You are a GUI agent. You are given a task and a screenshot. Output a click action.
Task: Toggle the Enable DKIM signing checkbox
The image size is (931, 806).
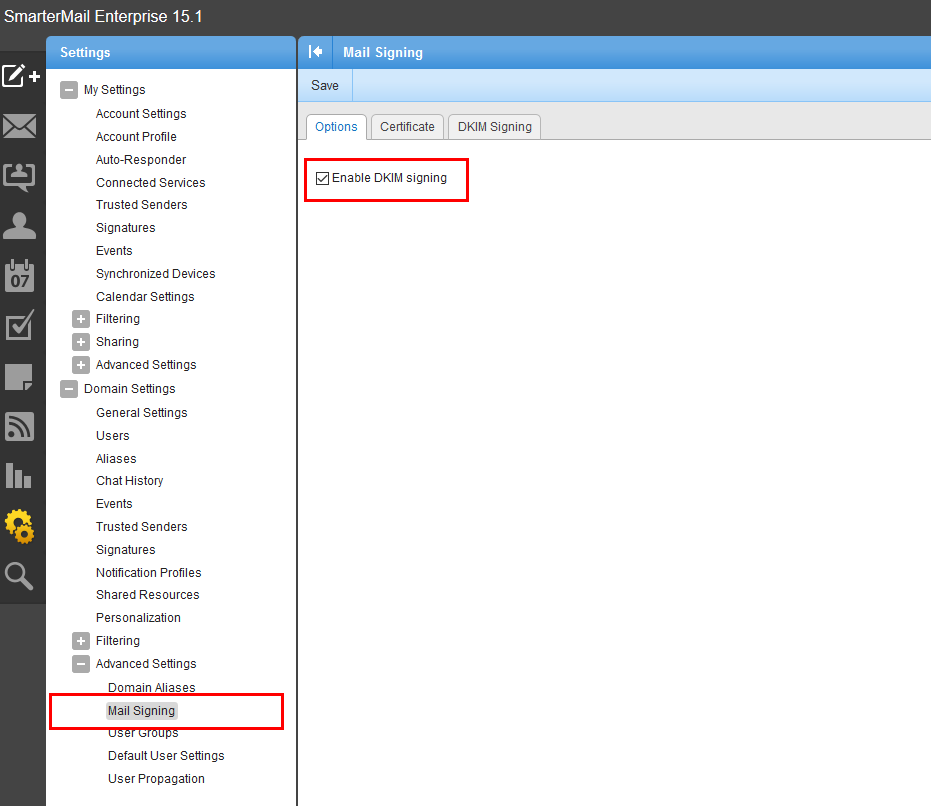click(322, 178)
